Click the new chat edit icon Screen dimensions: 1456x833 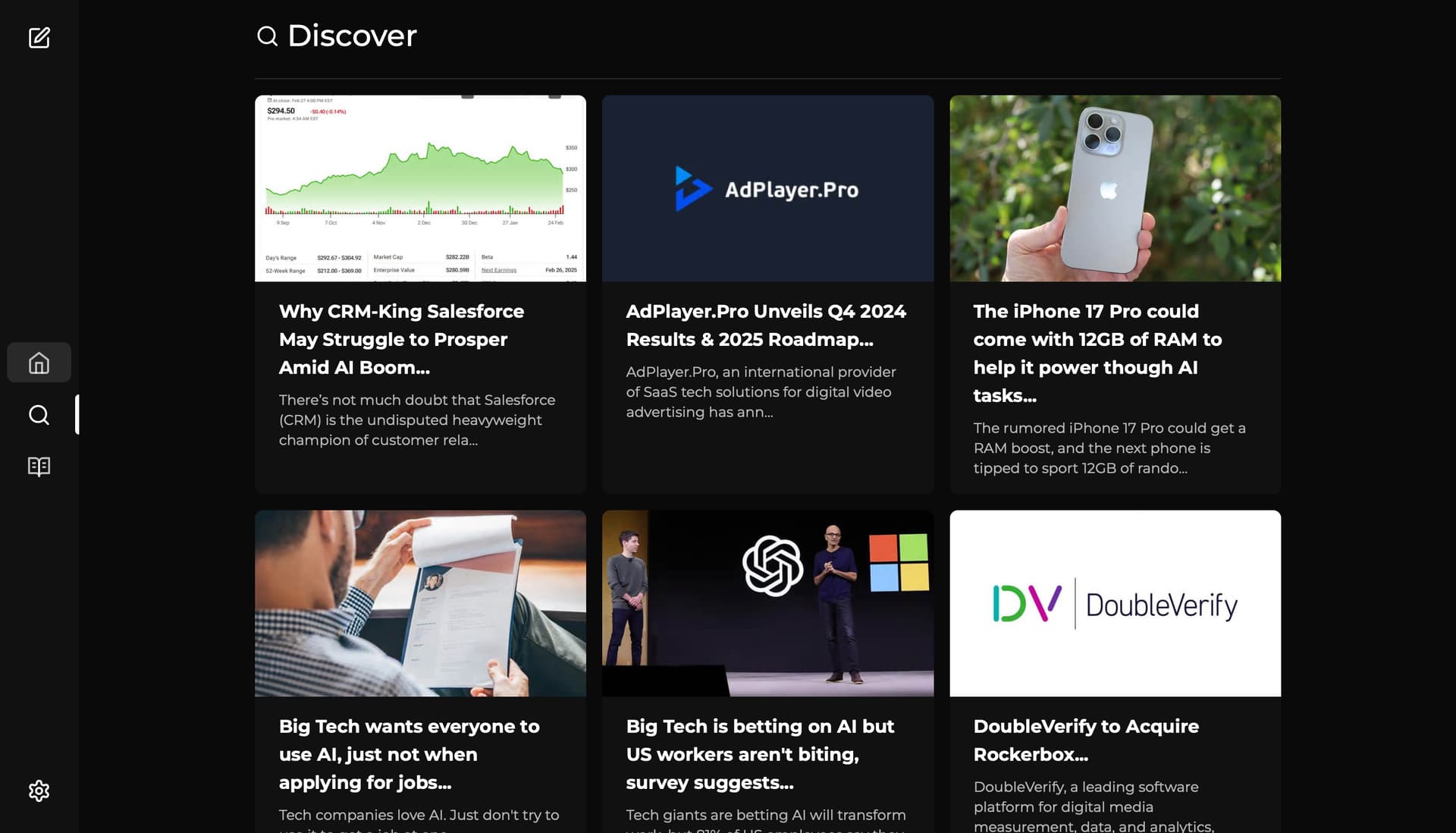coord(39,37)
